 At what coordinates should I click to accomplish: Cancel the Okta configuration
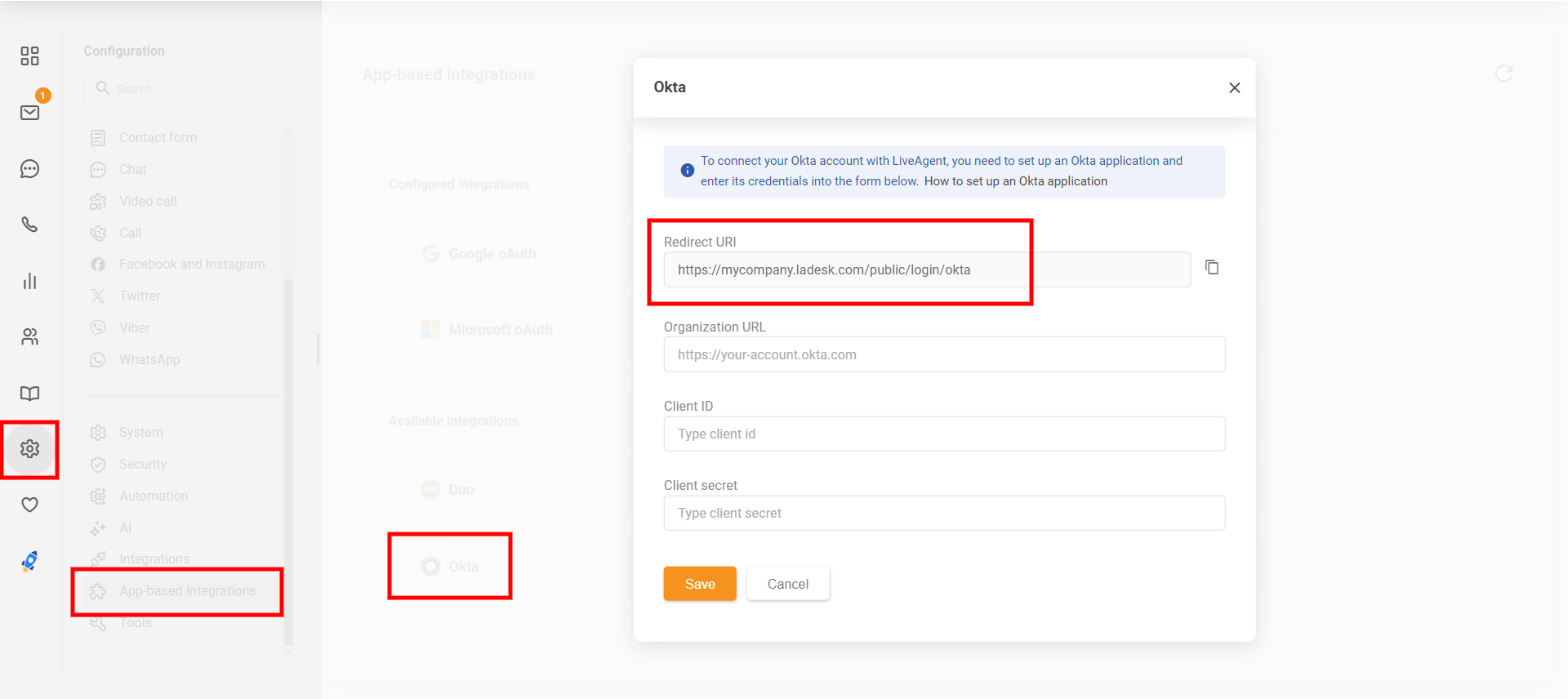click(x=787, y=584)
